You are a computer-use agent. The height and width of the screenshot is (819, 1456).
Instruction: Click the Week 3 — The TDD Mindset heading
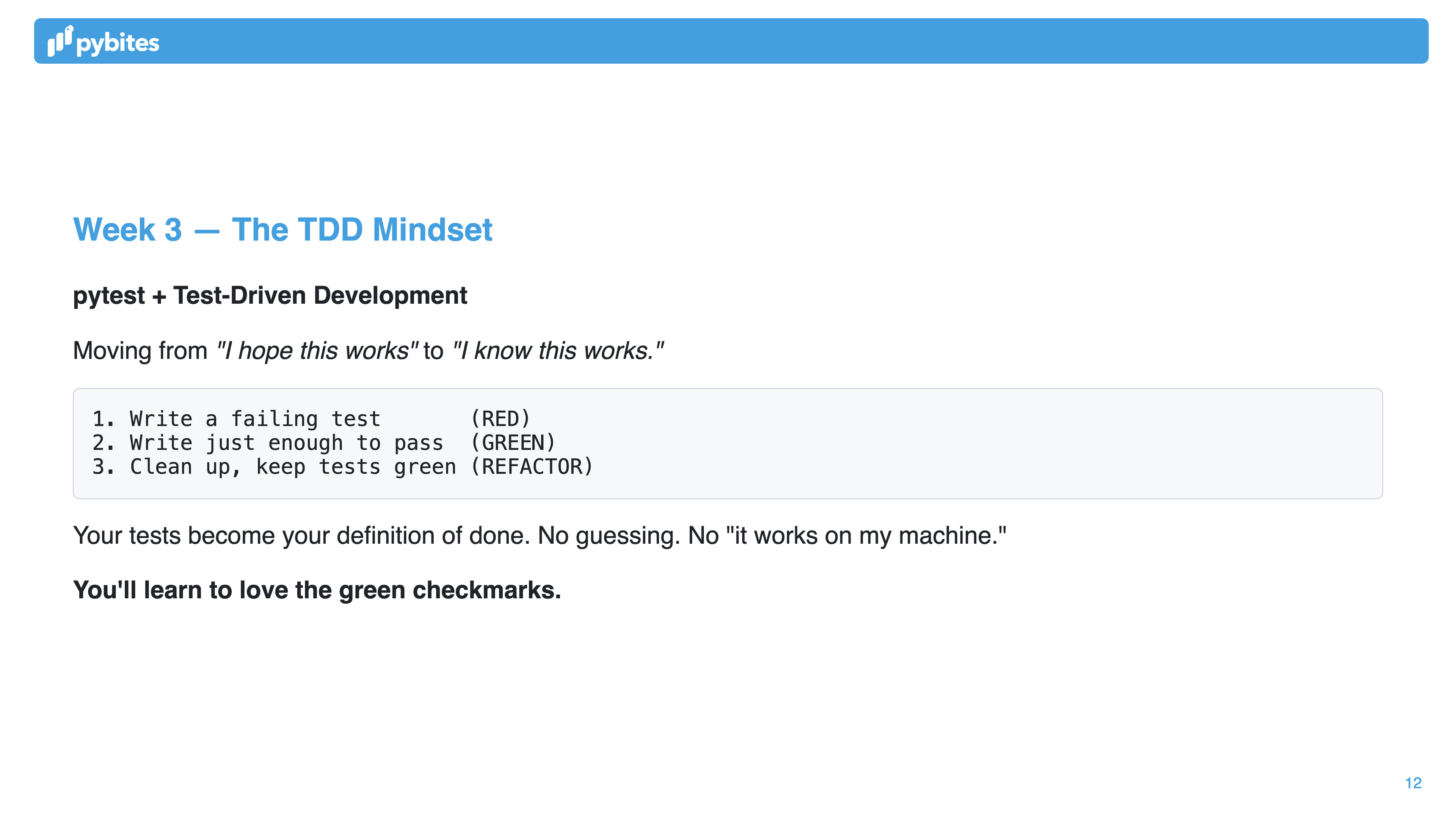point(282,229)
